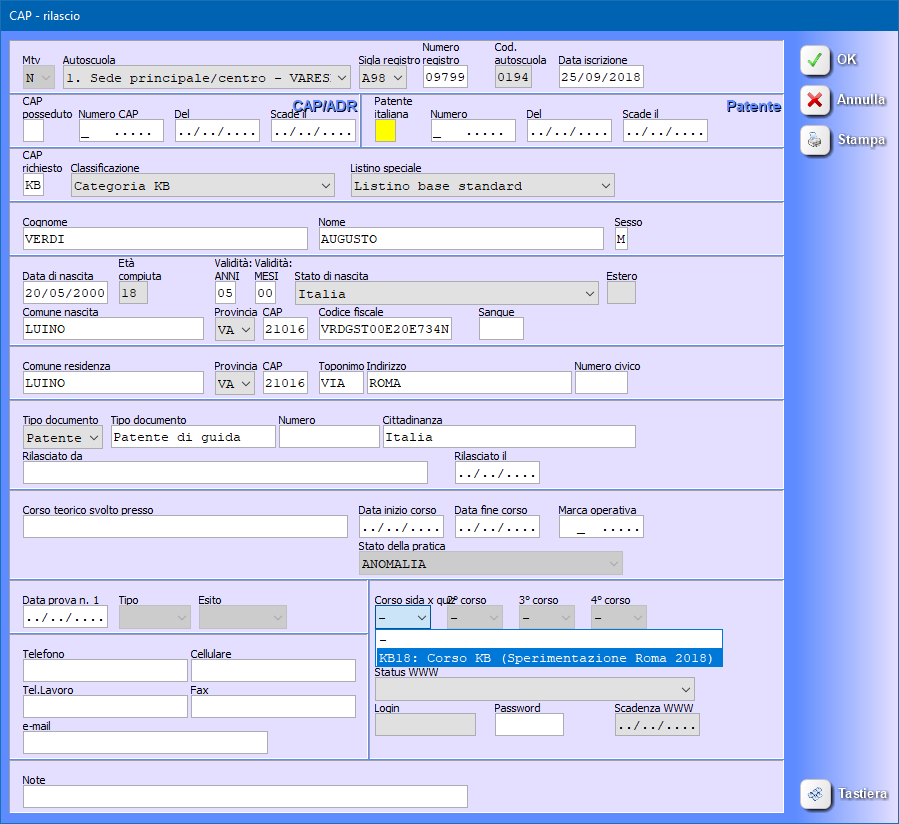The width and height of the screenshot is (899, 824).
Task: Click the yellow Patente italiana box
Action: click(385, 130)
